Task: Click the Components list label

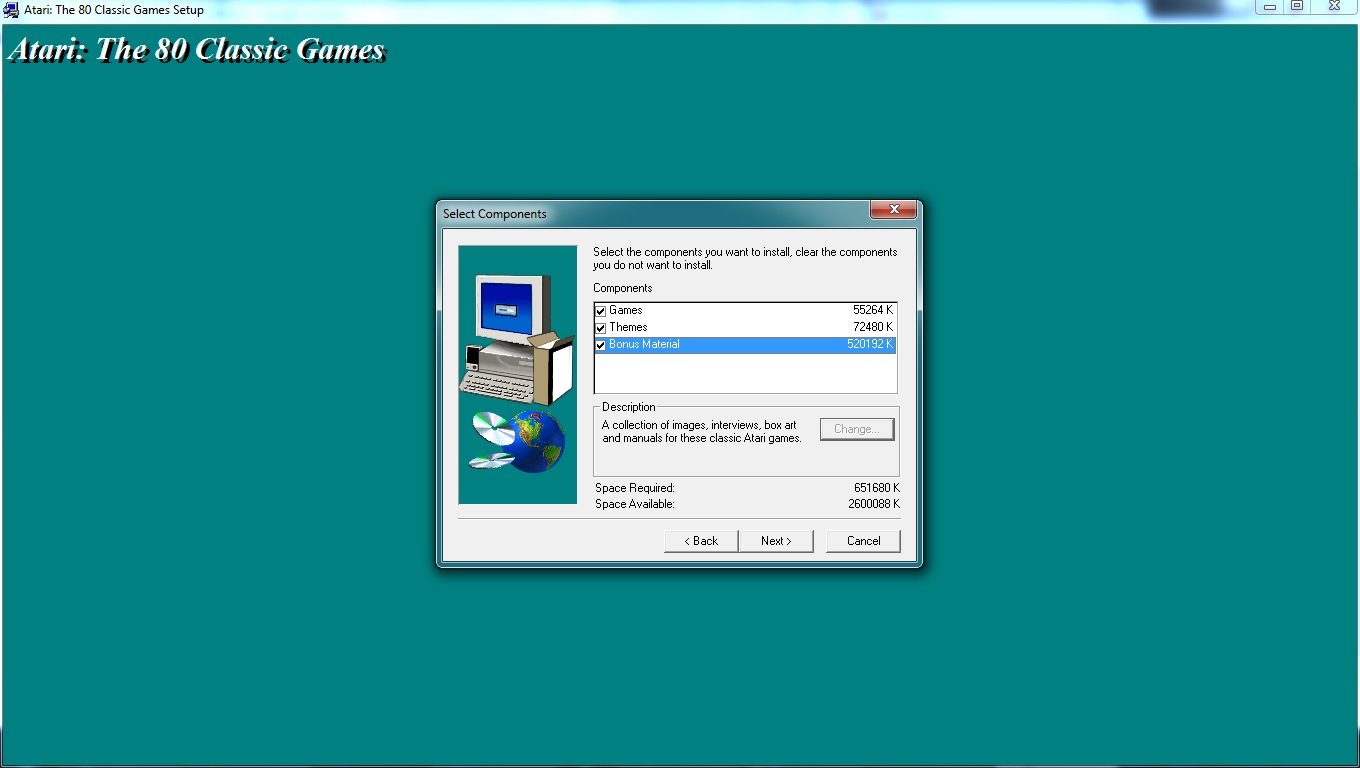Action: pyautogui.click(x=623, y=288)
